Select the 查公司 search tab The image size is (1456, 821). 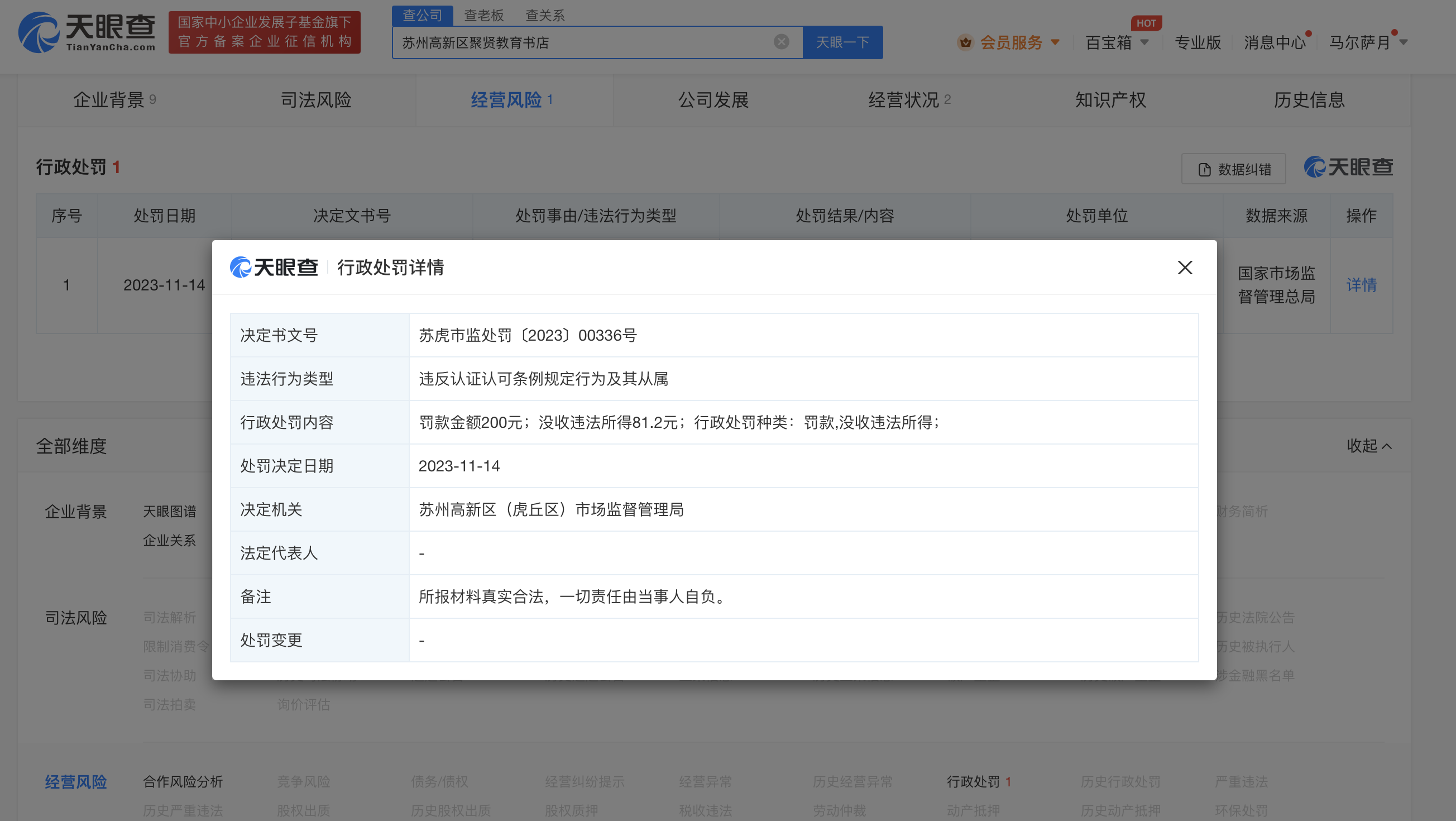click(x=422, y=15)
